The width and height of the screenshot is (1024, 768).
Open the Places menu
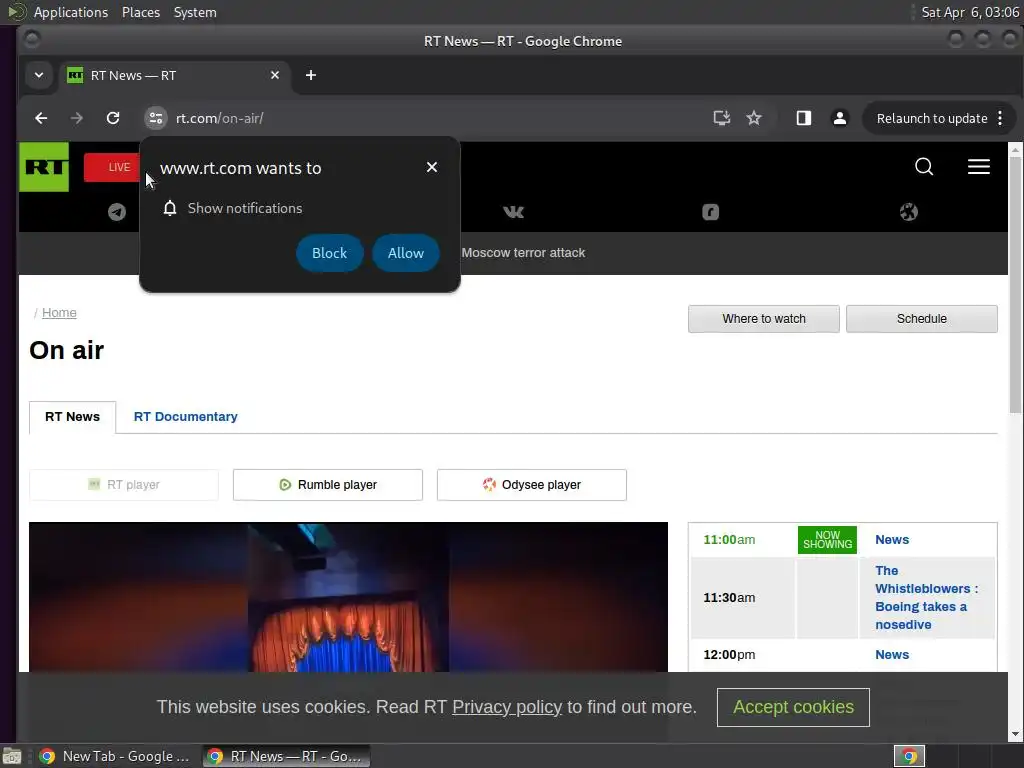point(141,12)
